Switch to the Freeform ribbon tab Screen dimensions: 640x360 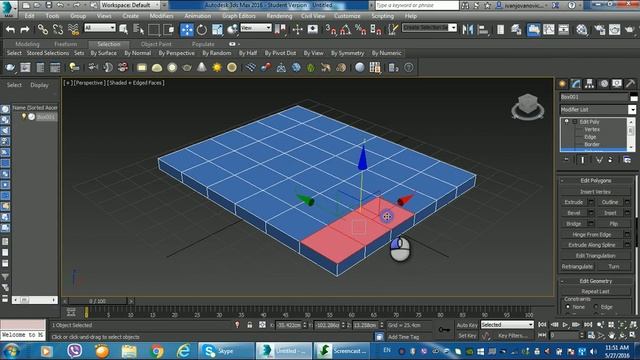pos(65,44)
